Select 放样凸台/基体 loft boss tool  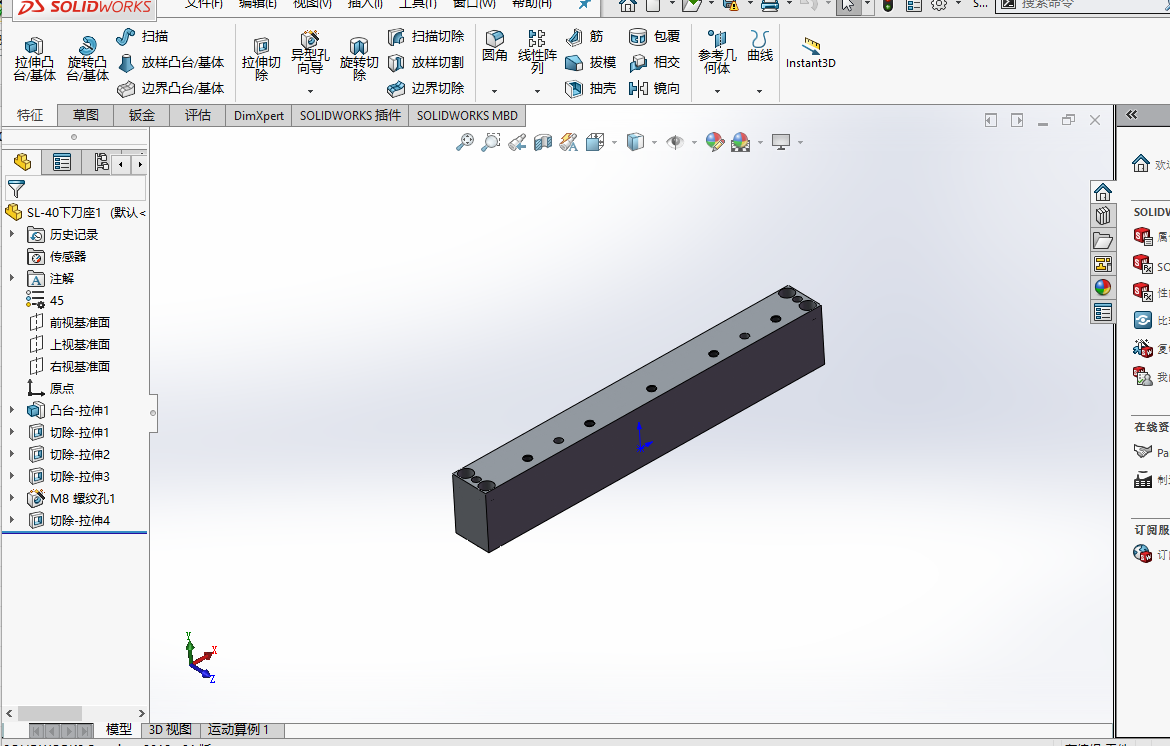[x=171, y=62]
